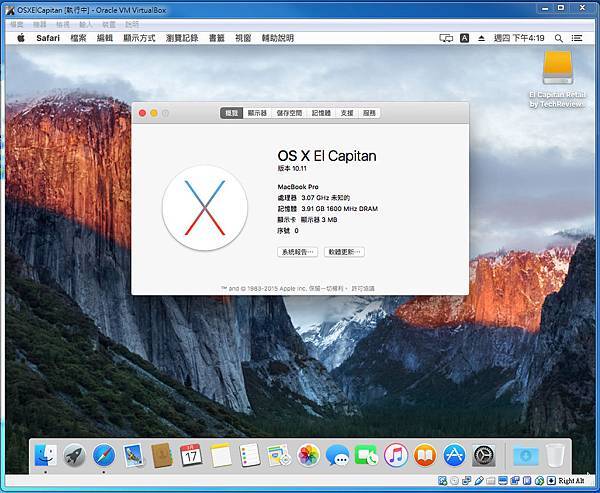Click VirtualBox optical disc status icon

(x=455, y=481)
